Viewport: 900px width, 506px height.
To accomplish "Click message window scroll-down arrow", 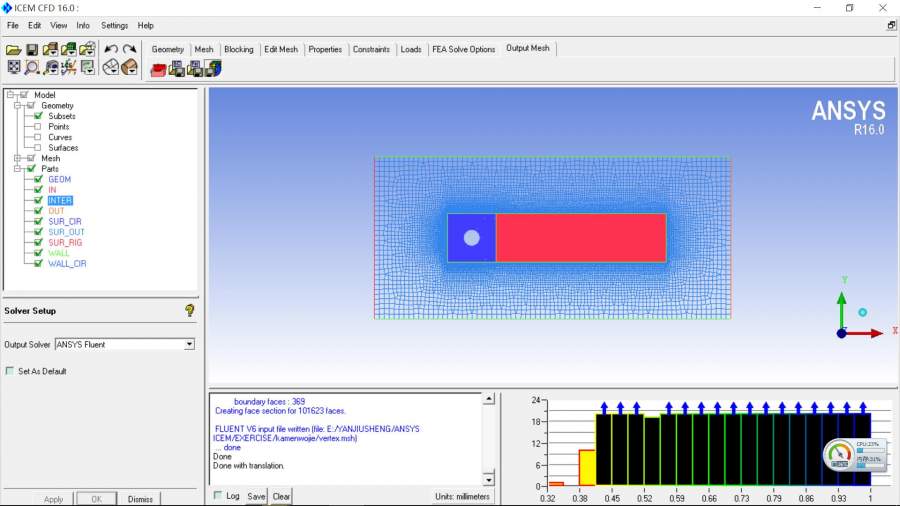I will (488, 479).
